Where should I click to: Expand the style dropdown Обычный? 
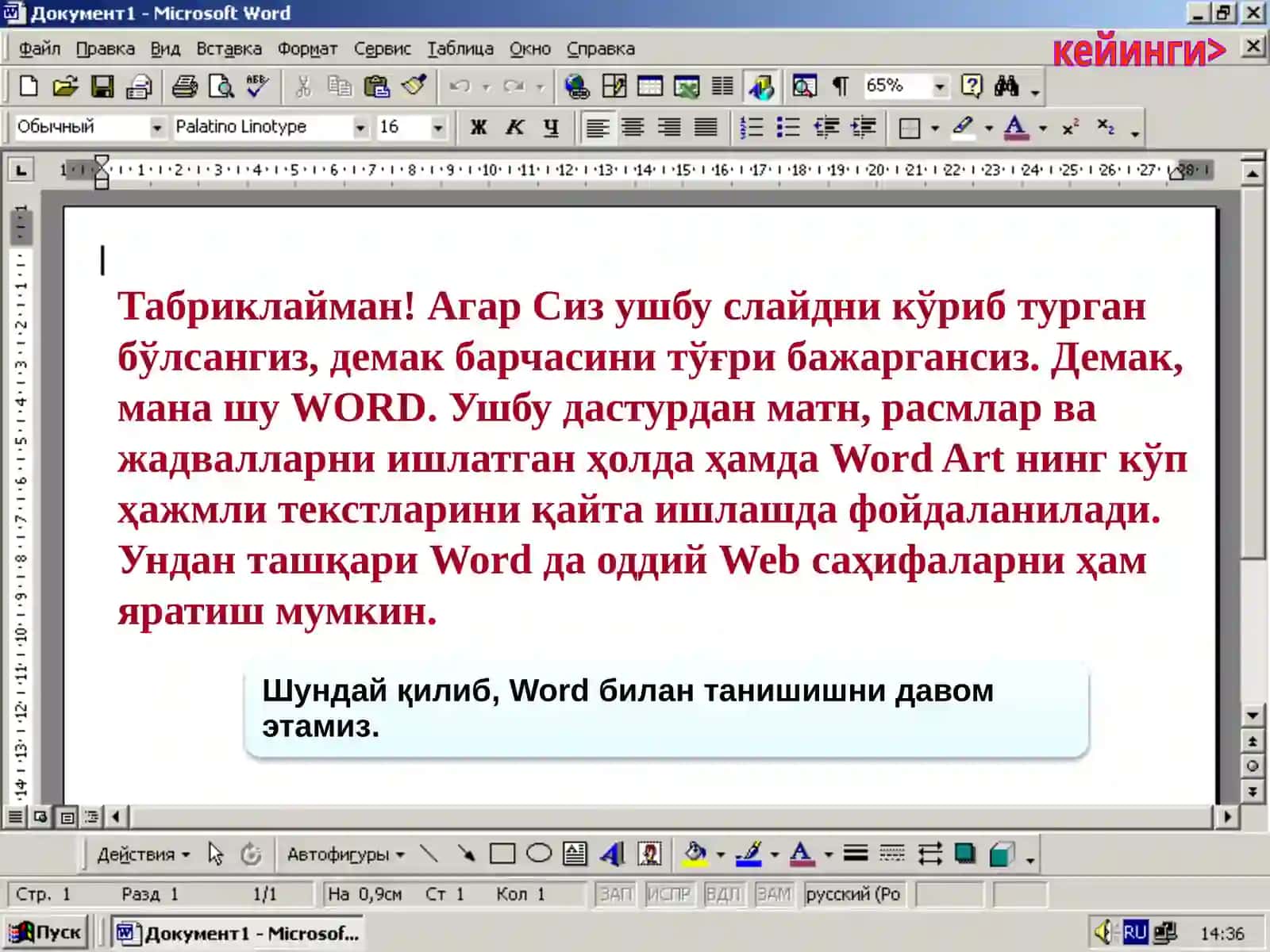click(157, 127)
